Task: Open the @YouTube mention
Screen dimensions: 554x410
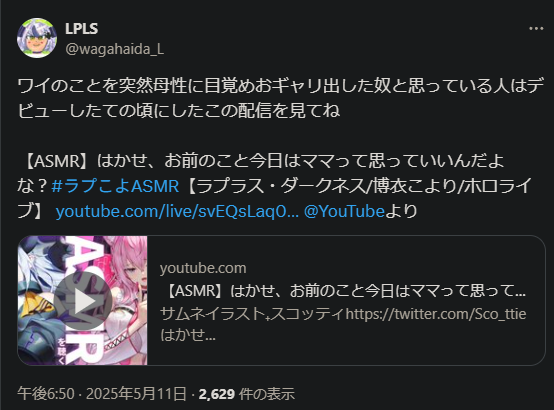Action: (344, 211)
